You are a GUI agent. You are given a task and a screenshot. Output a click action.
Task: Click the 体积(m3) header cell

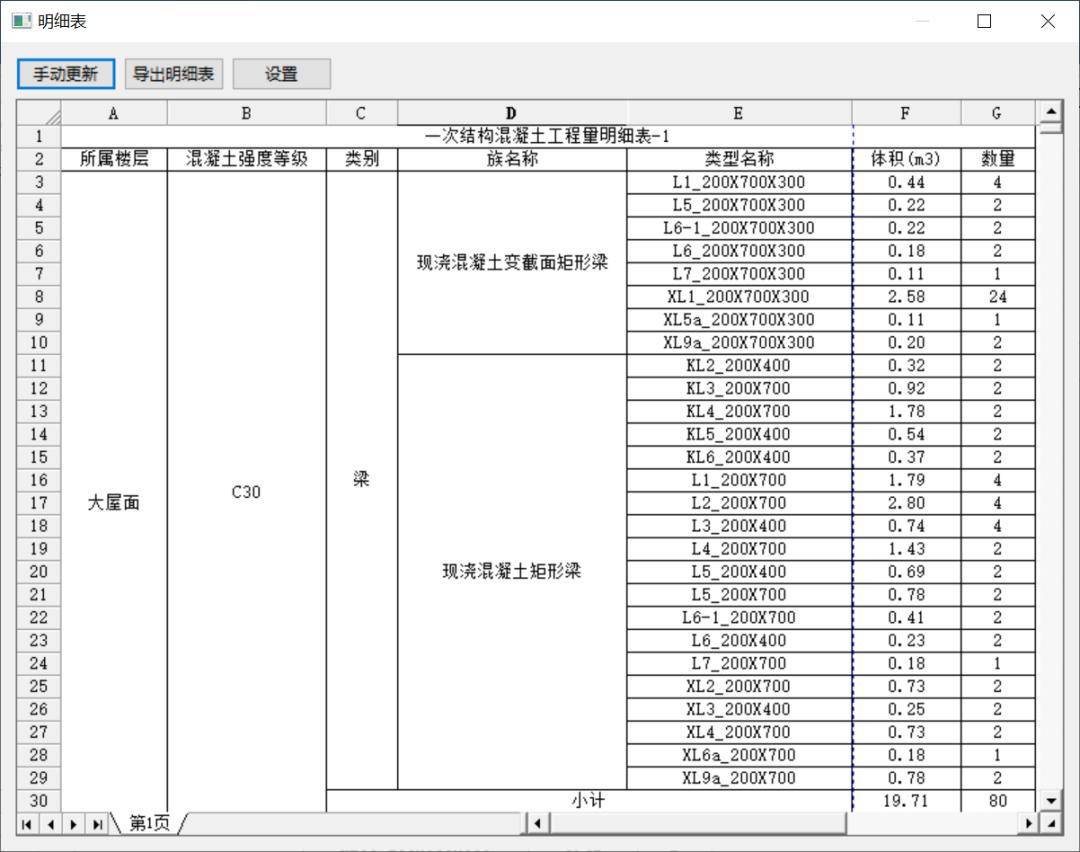(906, 159)
